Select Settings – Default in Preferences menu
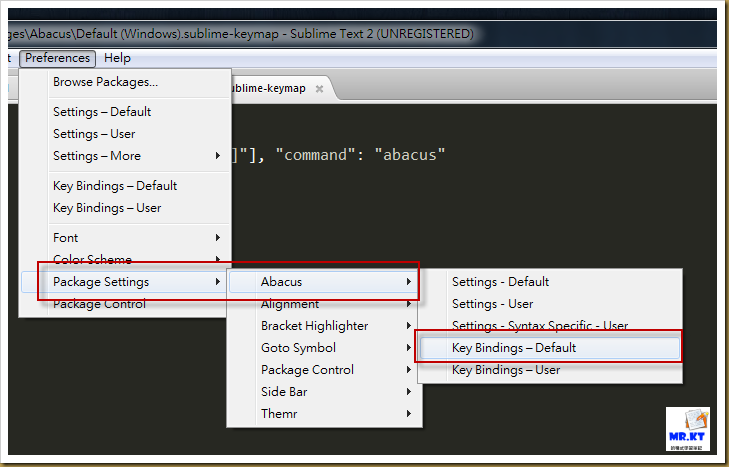 [126, 112]
